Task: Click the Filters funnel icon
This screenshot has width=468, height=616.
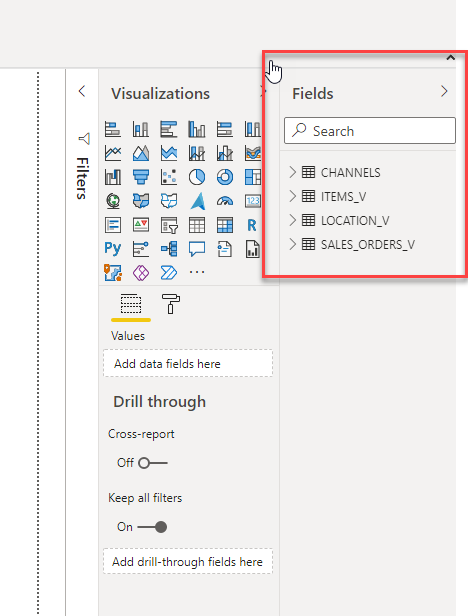Action: [84, 138]
